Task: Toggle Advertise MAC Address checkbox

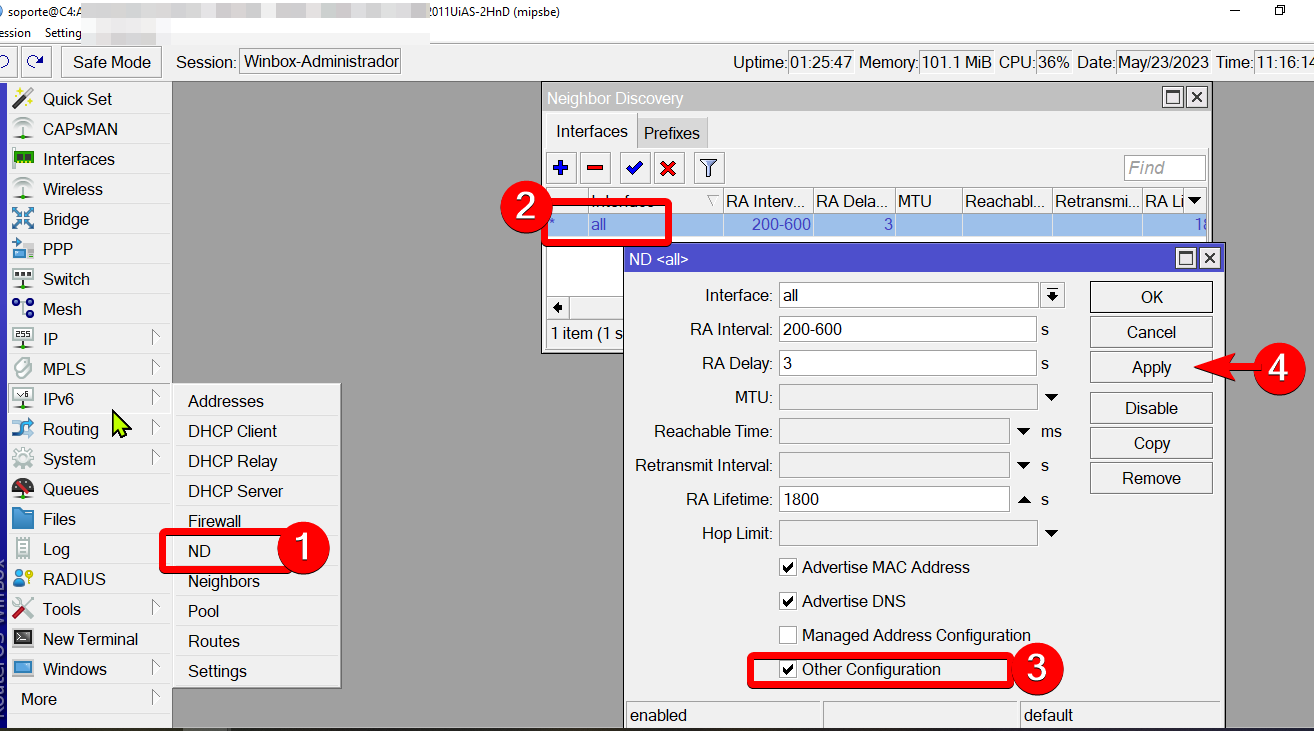Action: [788, 567]
